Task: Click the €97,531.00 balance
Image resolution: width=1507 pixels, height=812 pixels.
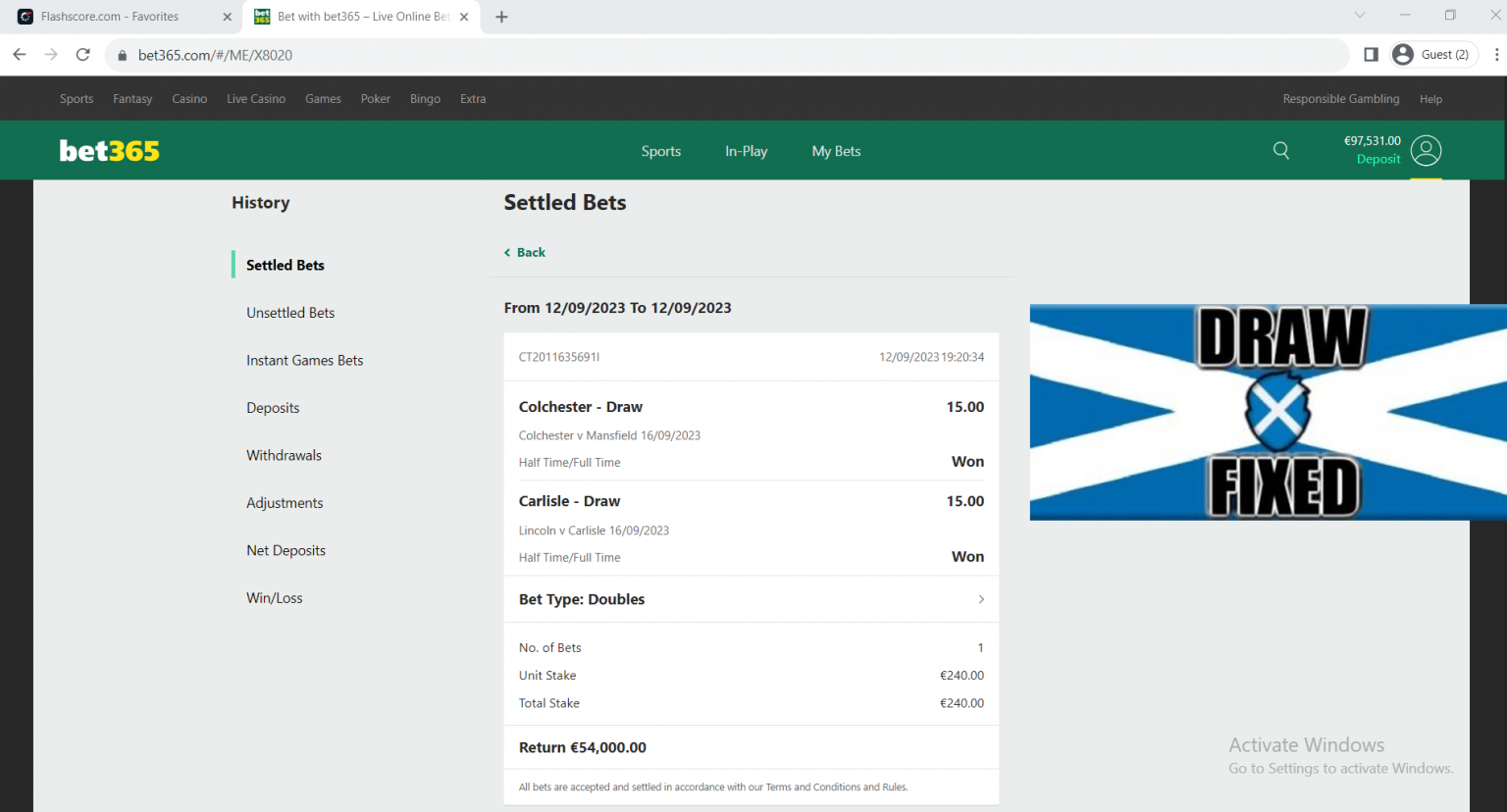Action: (1373, 141)
